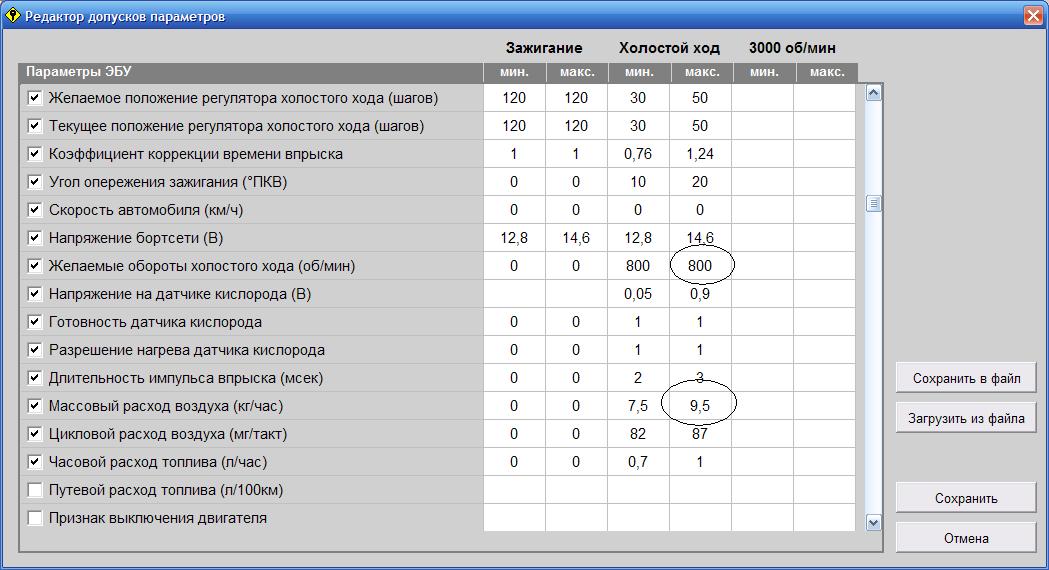The image size is (1049, 570).
Task: Uncheck Скорость автомобиля (км/ч)
Action: pyautogui.click(x=35, y=210)
